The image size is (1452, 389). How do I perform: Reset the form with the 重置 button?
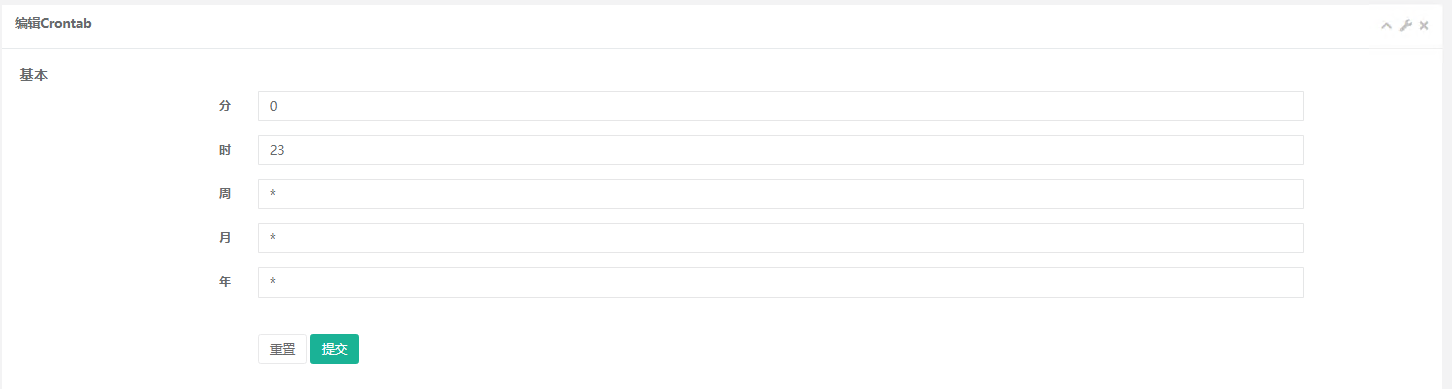(282, 349)
